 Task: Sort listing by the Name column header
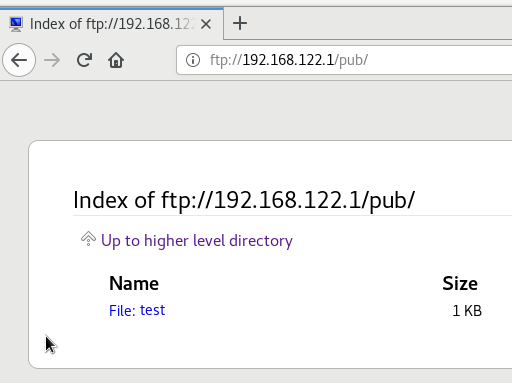tap(134, 283)
